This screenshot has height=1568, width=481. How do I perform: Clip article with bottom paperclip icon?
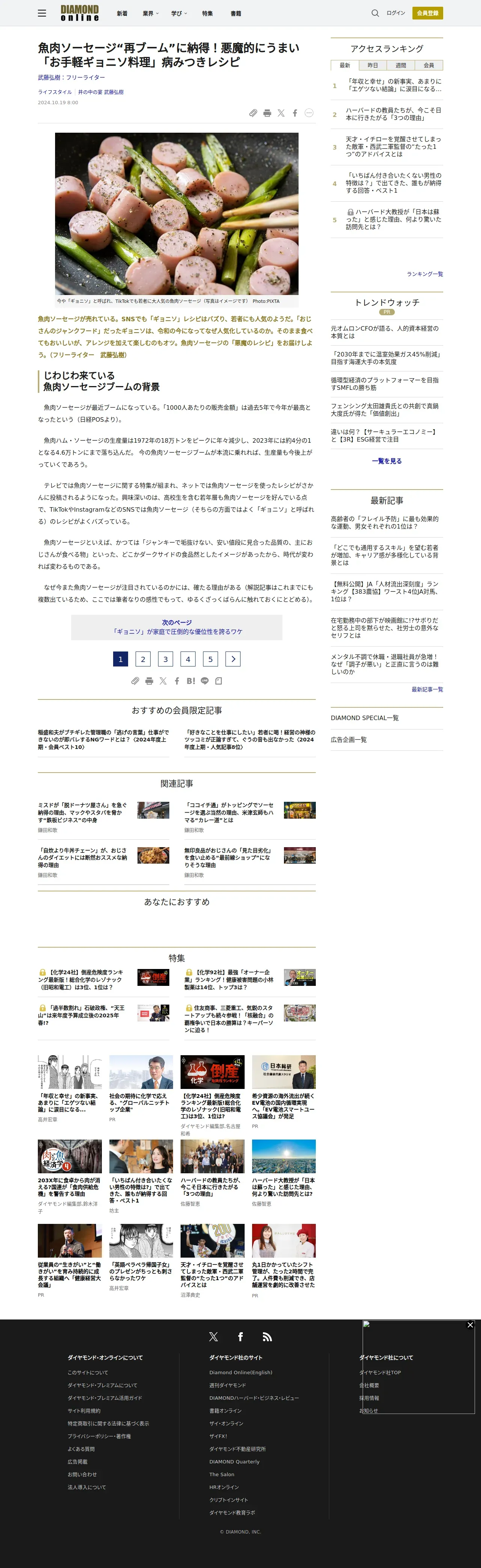click(135, 681)
